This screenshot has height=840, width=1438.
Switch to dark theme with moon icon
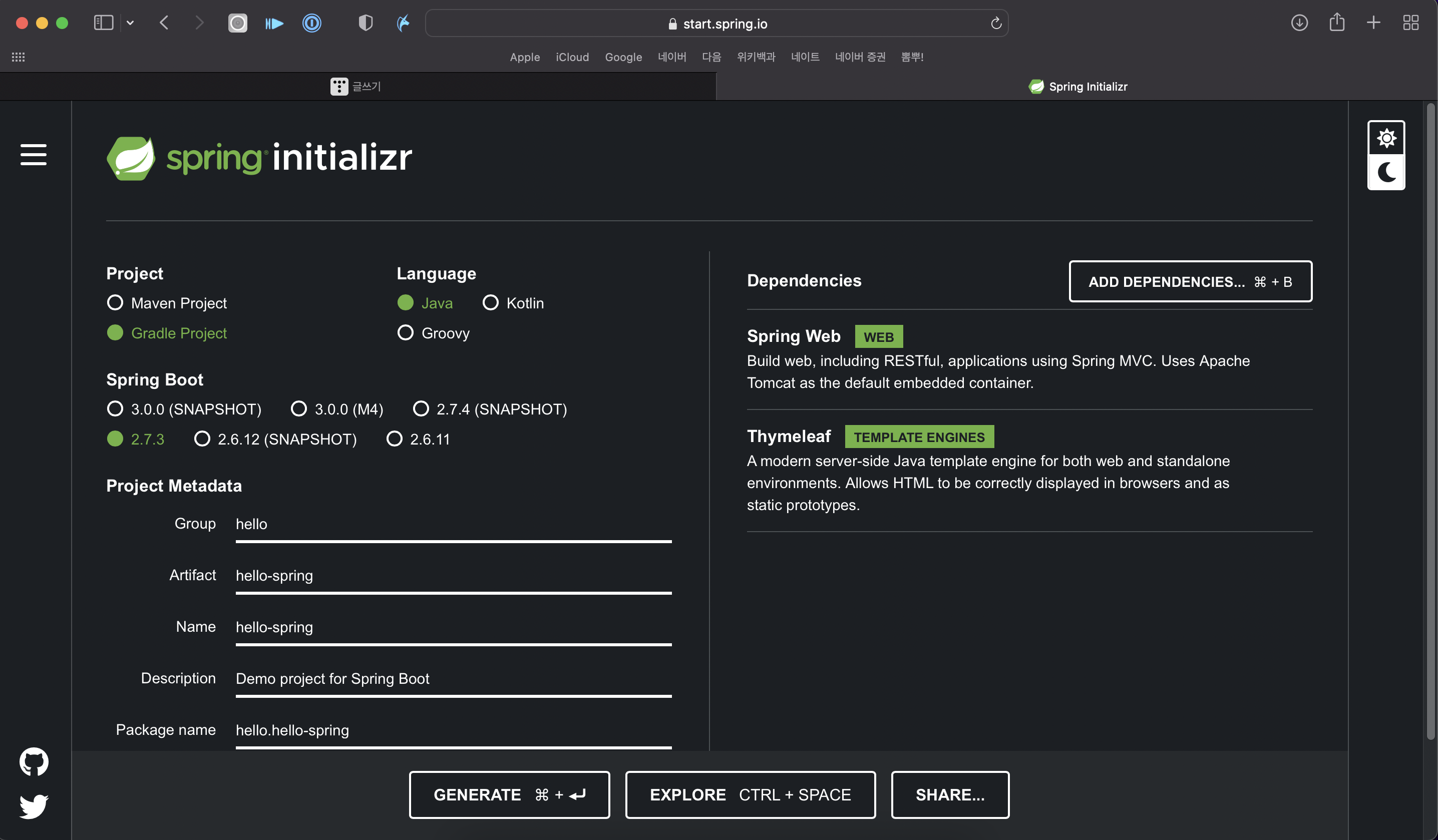[x=1385, y=172]
